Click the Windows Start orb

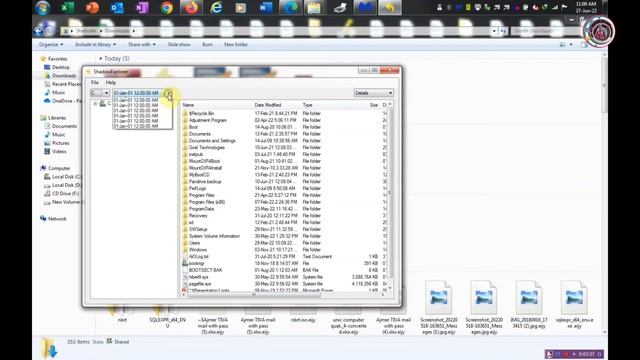pyautogui.click(x=42, y=7)
